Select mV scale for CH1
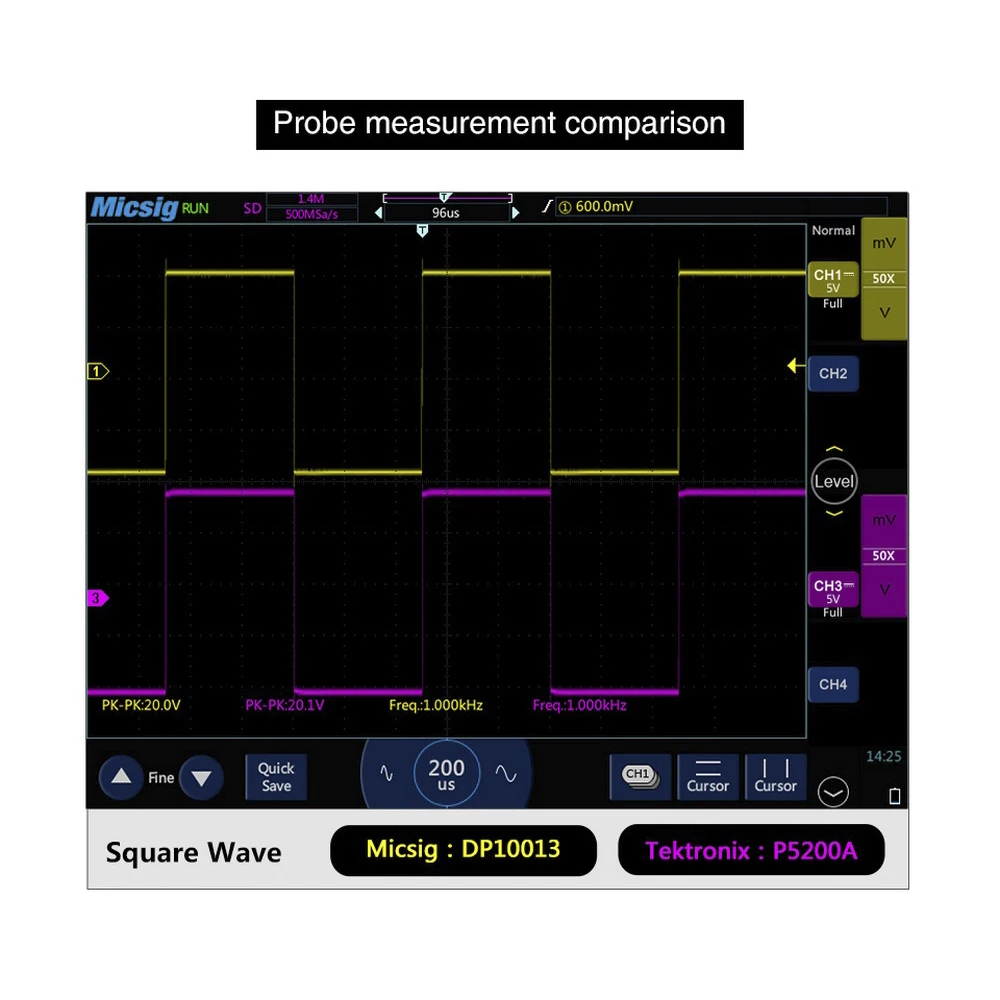The image size is (1000, 1000). 884,244
